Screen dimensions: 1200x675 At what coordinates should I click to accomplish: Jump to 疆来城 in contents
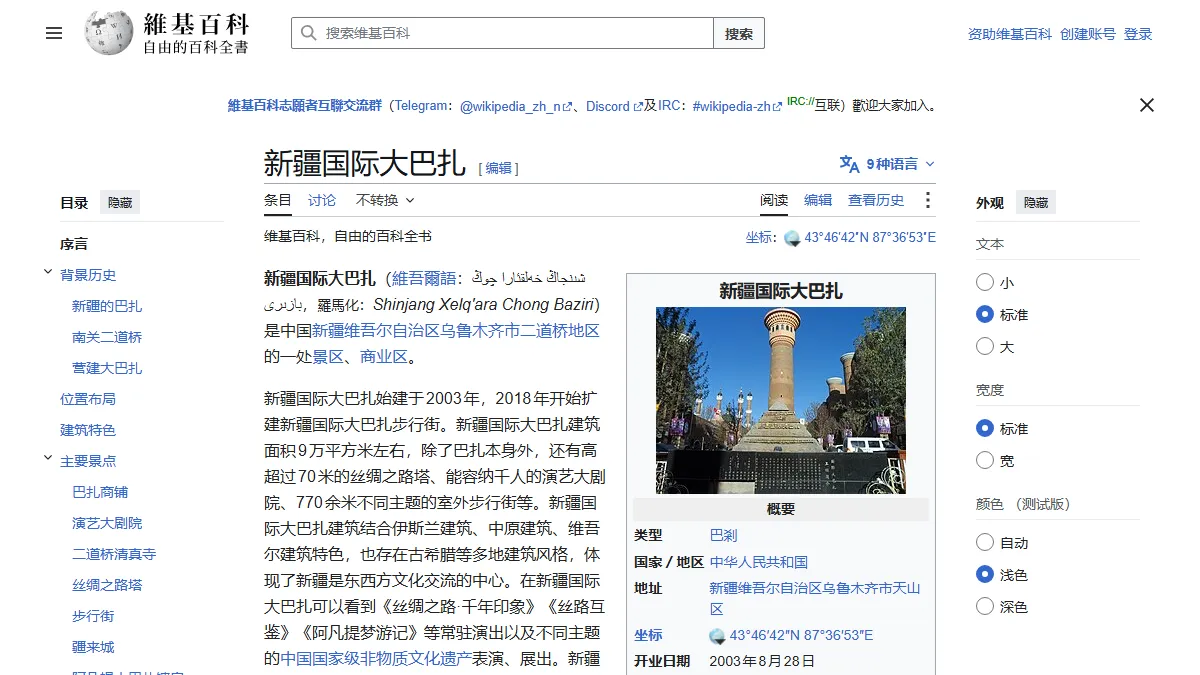pyautogui.click(x=93, y=647)
